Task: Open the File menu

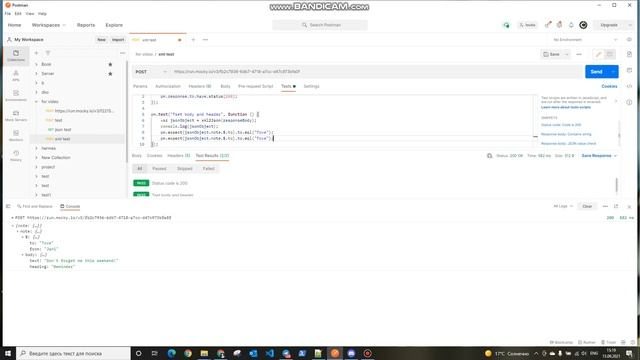Action: [x=8, y=13]
